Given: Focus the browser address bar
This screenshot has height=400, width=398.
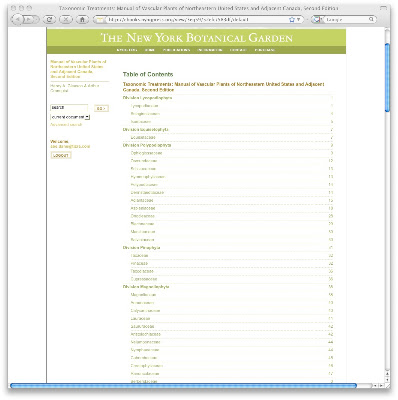Looking at the screenshot, I should pyautogui.click(x=197, y=20).
